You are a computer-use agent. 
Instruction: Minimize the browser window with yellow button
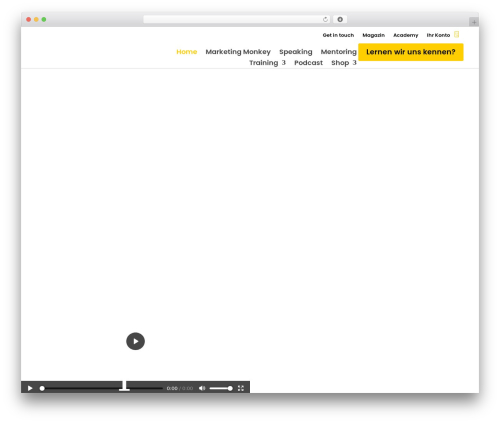tap(36, 19)
